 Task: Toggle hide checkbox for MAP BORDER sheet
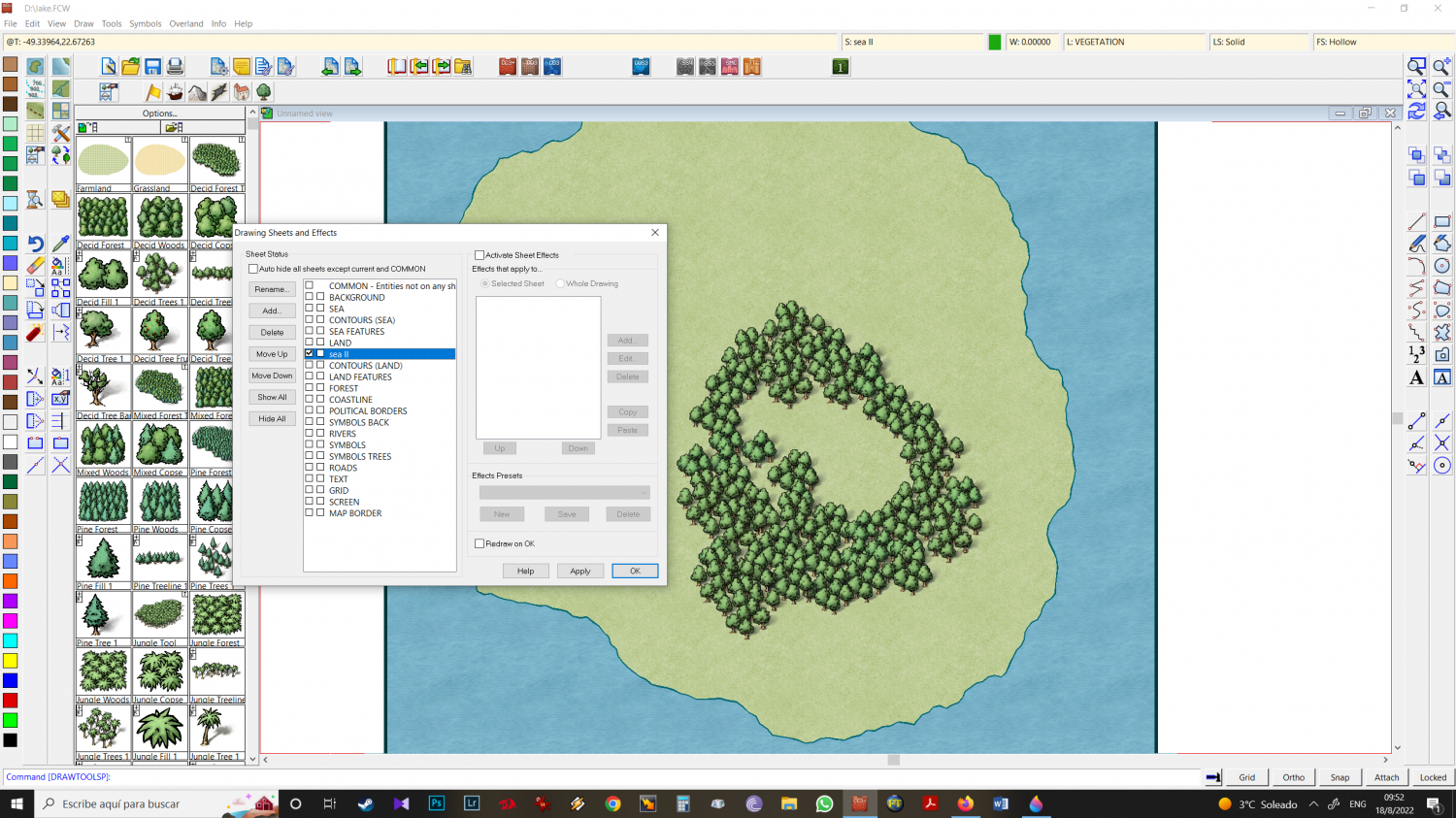320,513
